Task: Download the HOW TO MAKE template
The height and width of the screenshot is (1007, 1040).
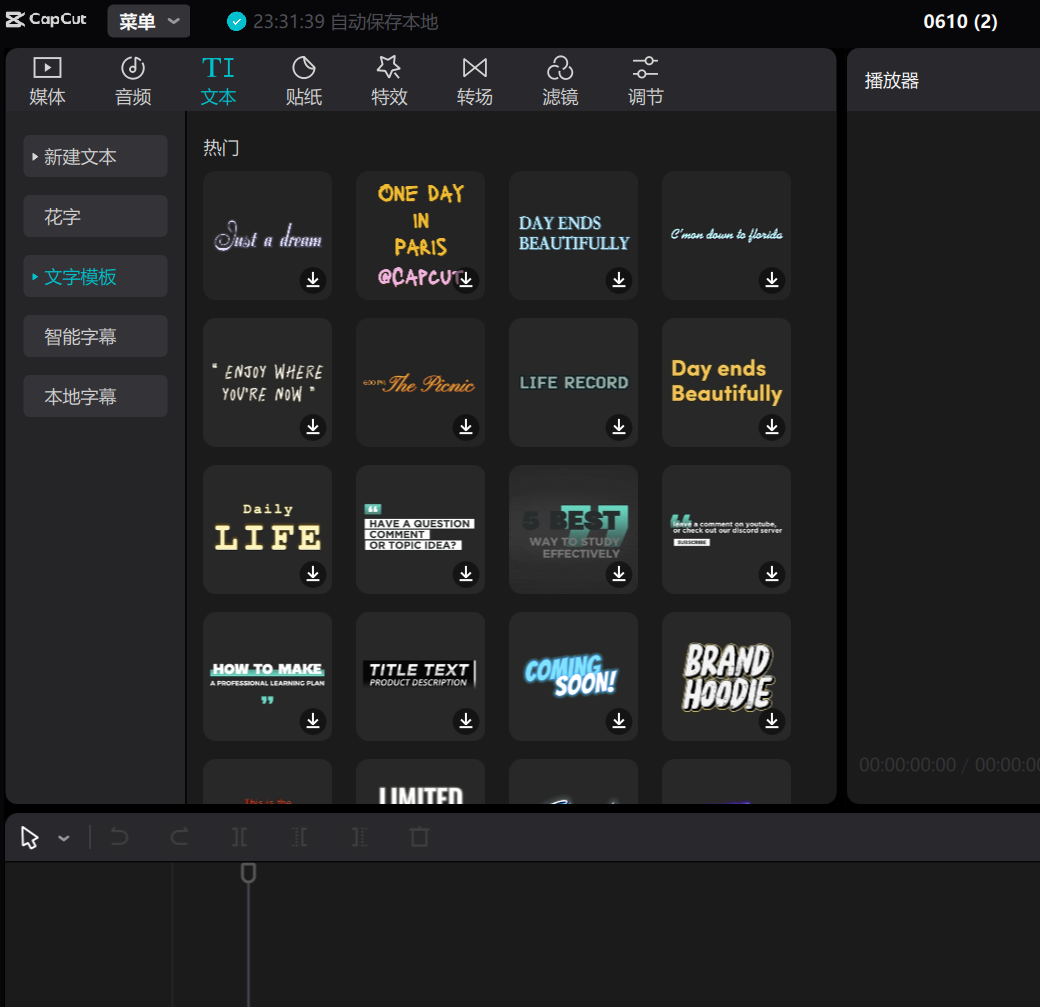Action: pos(313,720)
